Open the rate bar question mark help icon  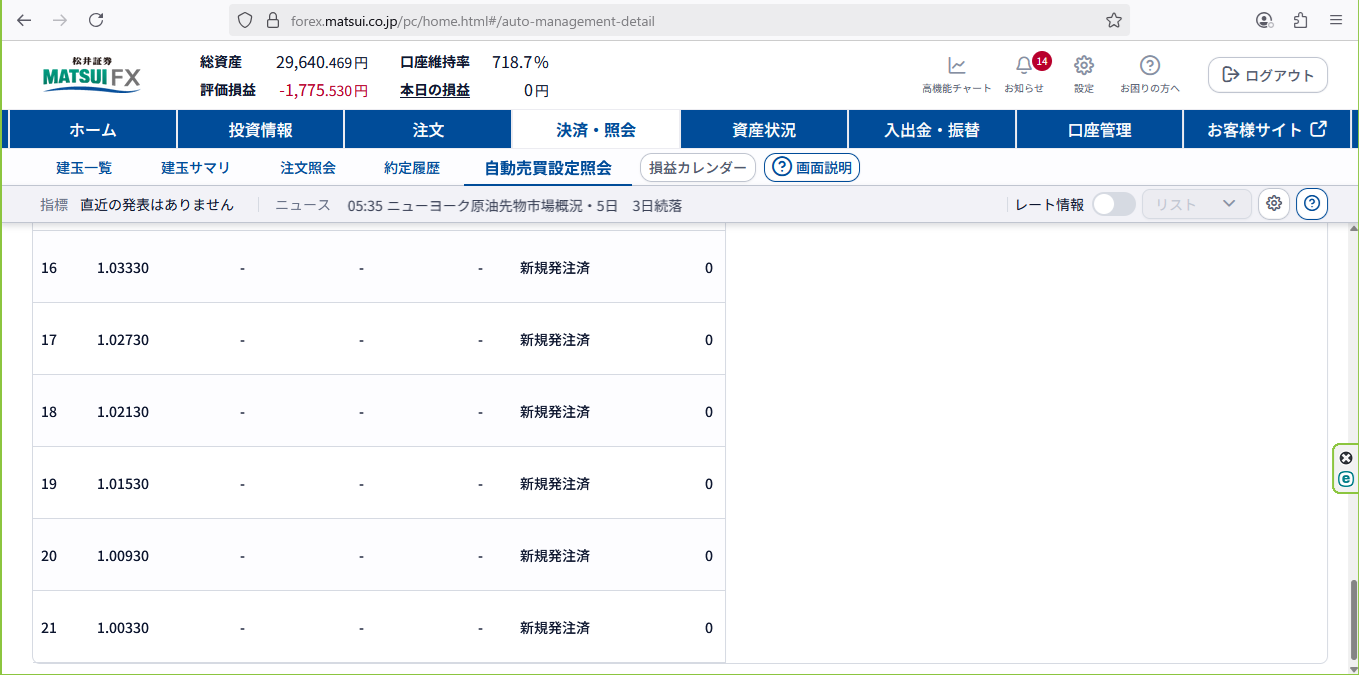pyautogui.click(x=1312, y=204)
